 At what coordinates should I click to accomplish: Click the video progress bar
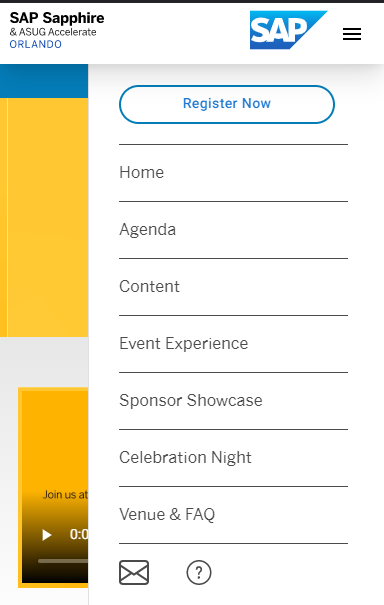click(x=63, y=561)
